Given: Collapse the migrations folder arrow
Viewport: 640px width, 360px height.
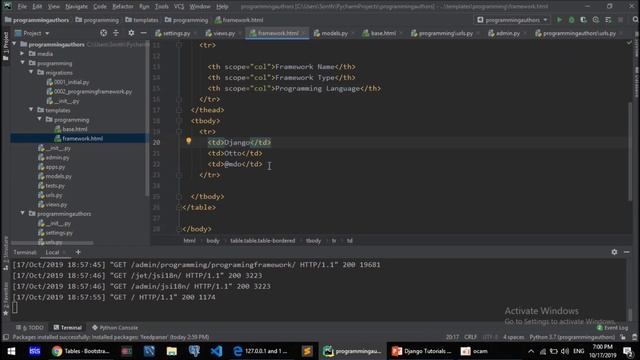Looking at the screenshot, I should click(x=31, y=72).
